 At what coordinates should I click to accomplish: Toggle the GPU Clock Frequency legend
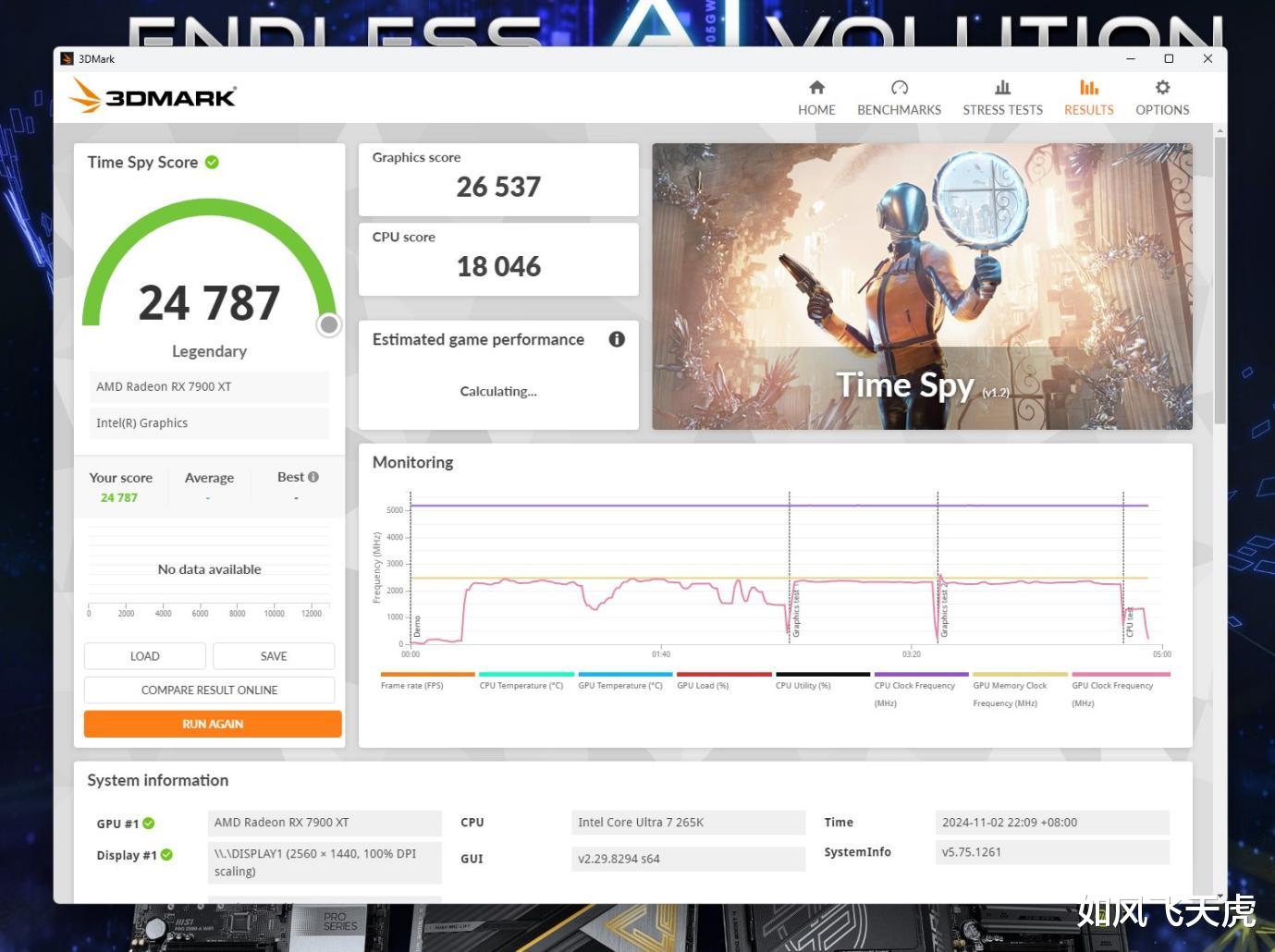click(x=1119, y=690)
